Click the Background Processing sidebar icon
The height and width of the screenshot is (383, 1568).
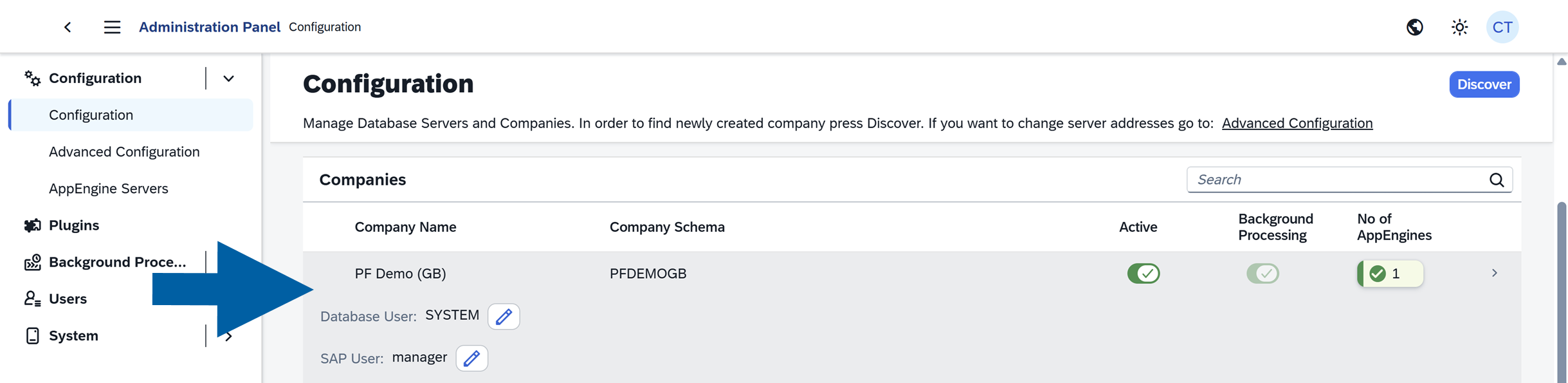tap(31, 262)
